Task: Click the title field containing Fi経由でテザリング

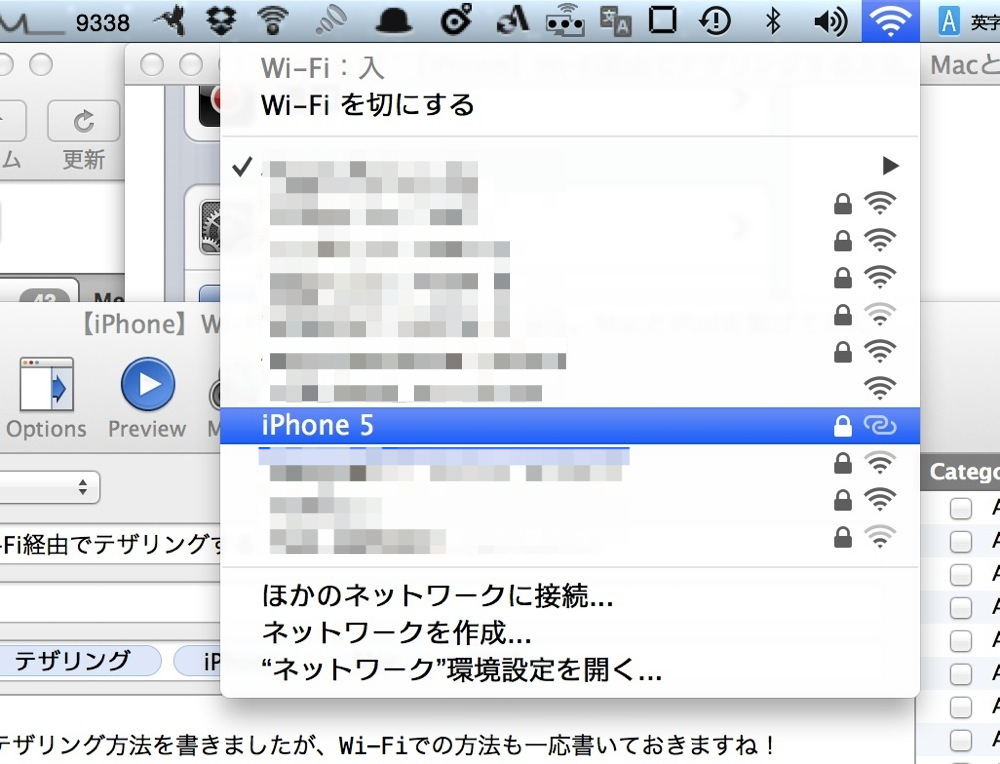Action: pos(110,544)
